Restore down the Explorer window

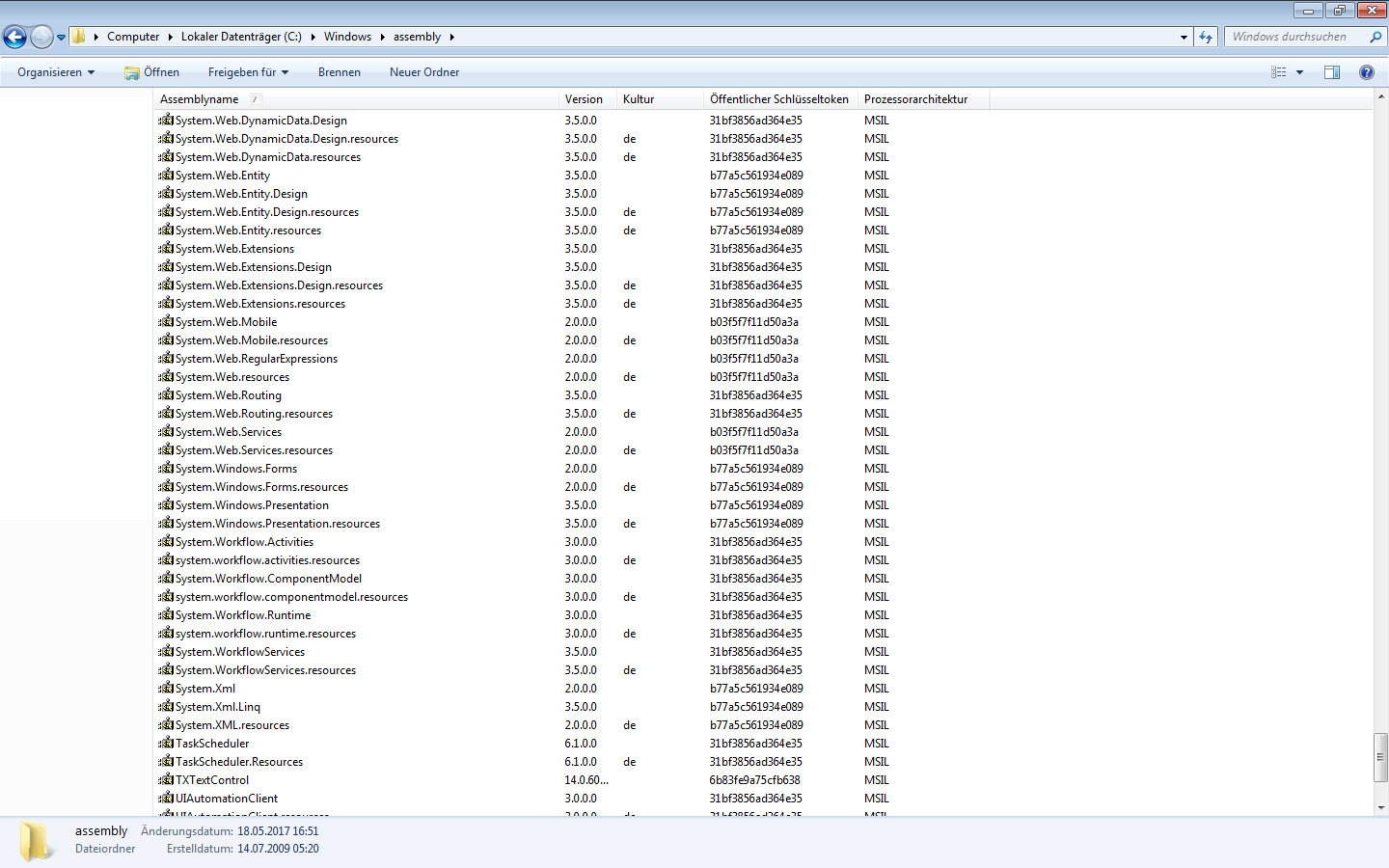pyautogui.click(x=1339, y=11)
